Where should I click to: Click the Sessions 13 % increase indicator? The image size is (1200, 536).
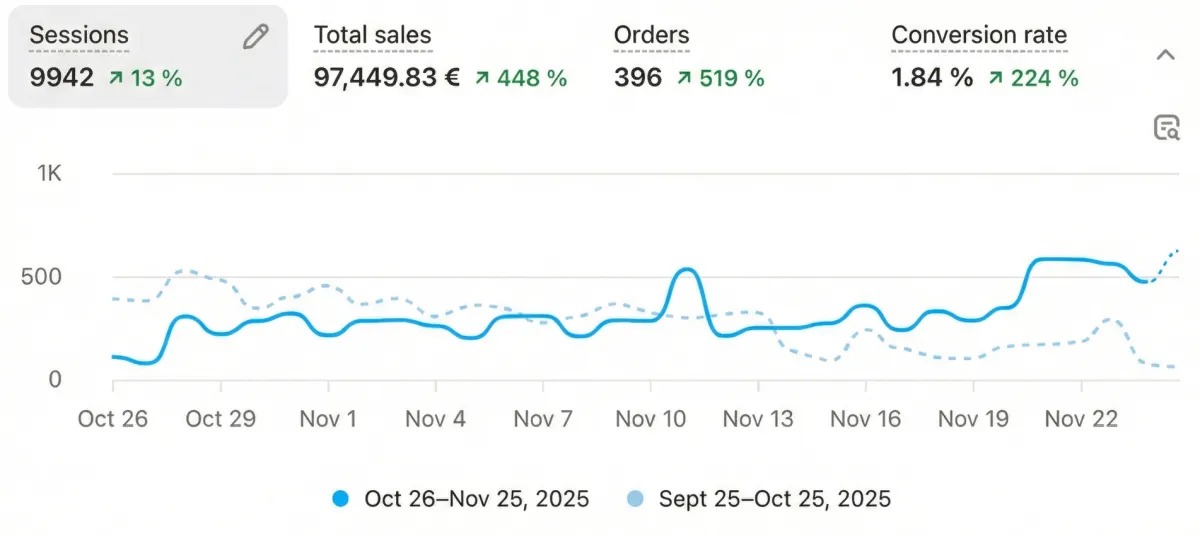click(x=145, y=78)
